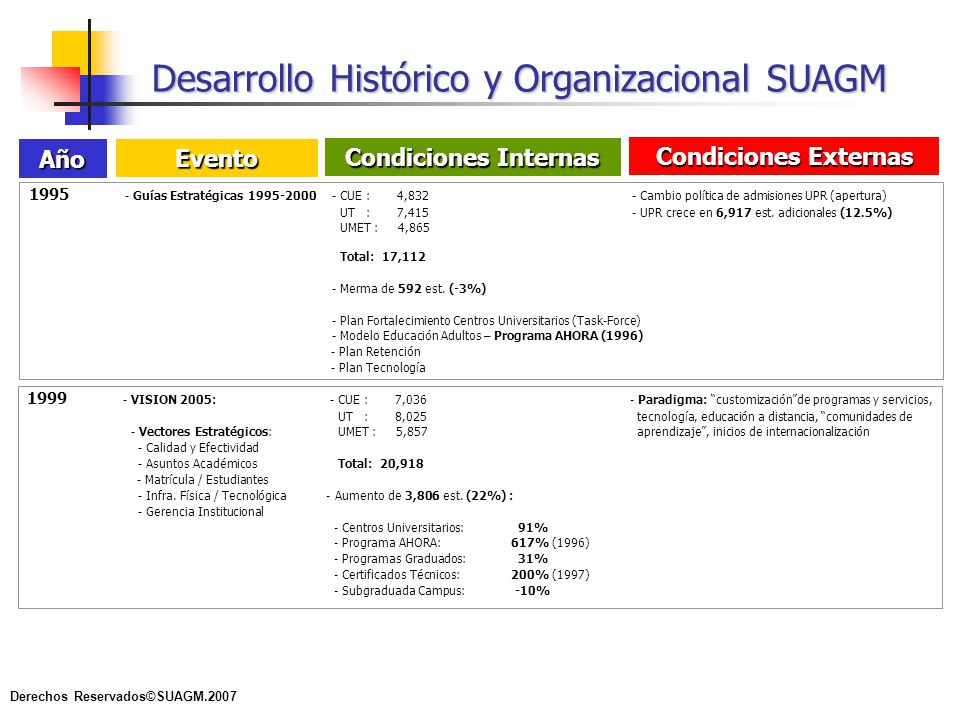Click the '200% (1997)' value
Viewport: 960px width, 720px height.
550,574
